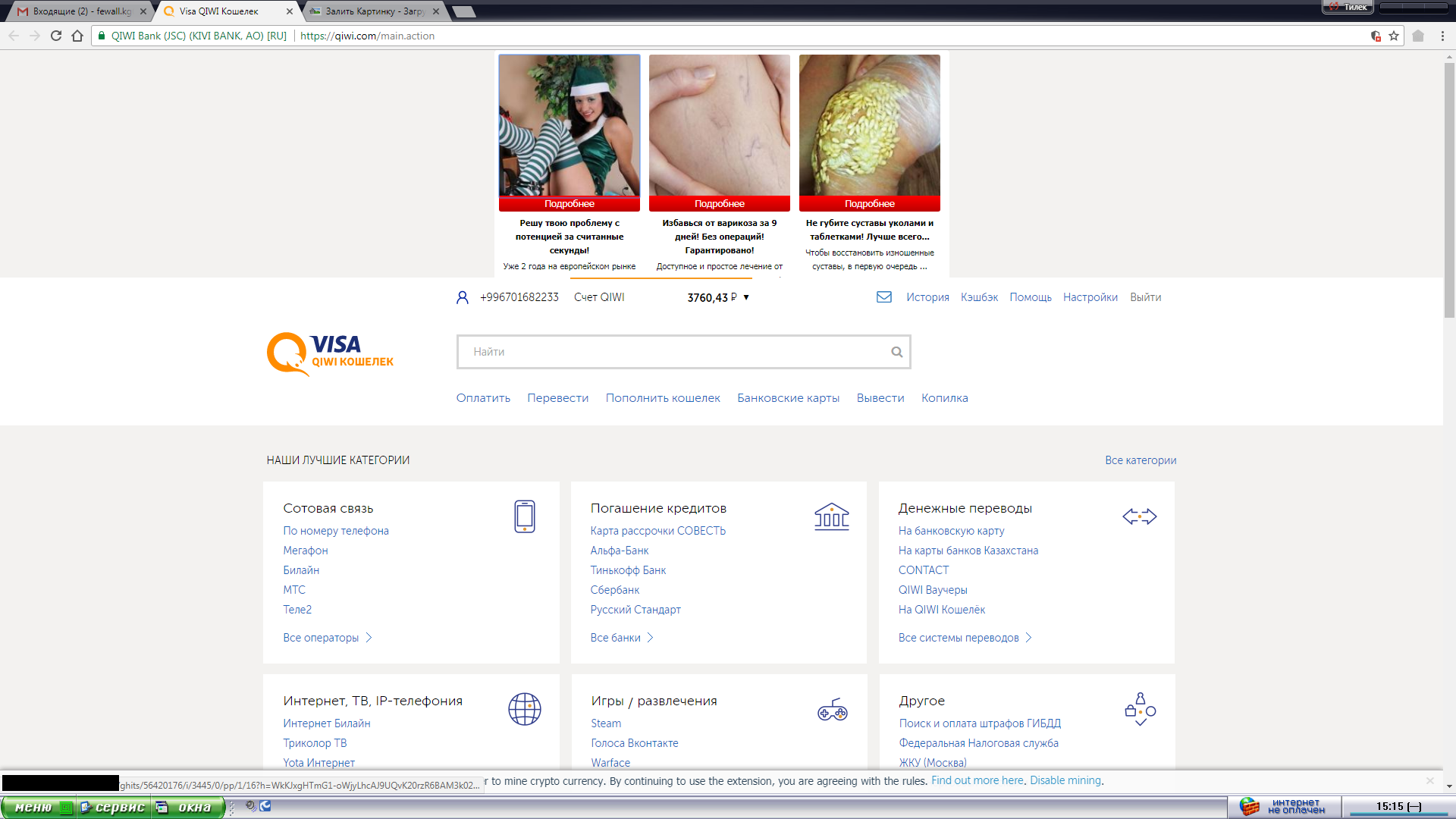Open Steam payment link
The image size is (1456, 819).
(606, 723)
